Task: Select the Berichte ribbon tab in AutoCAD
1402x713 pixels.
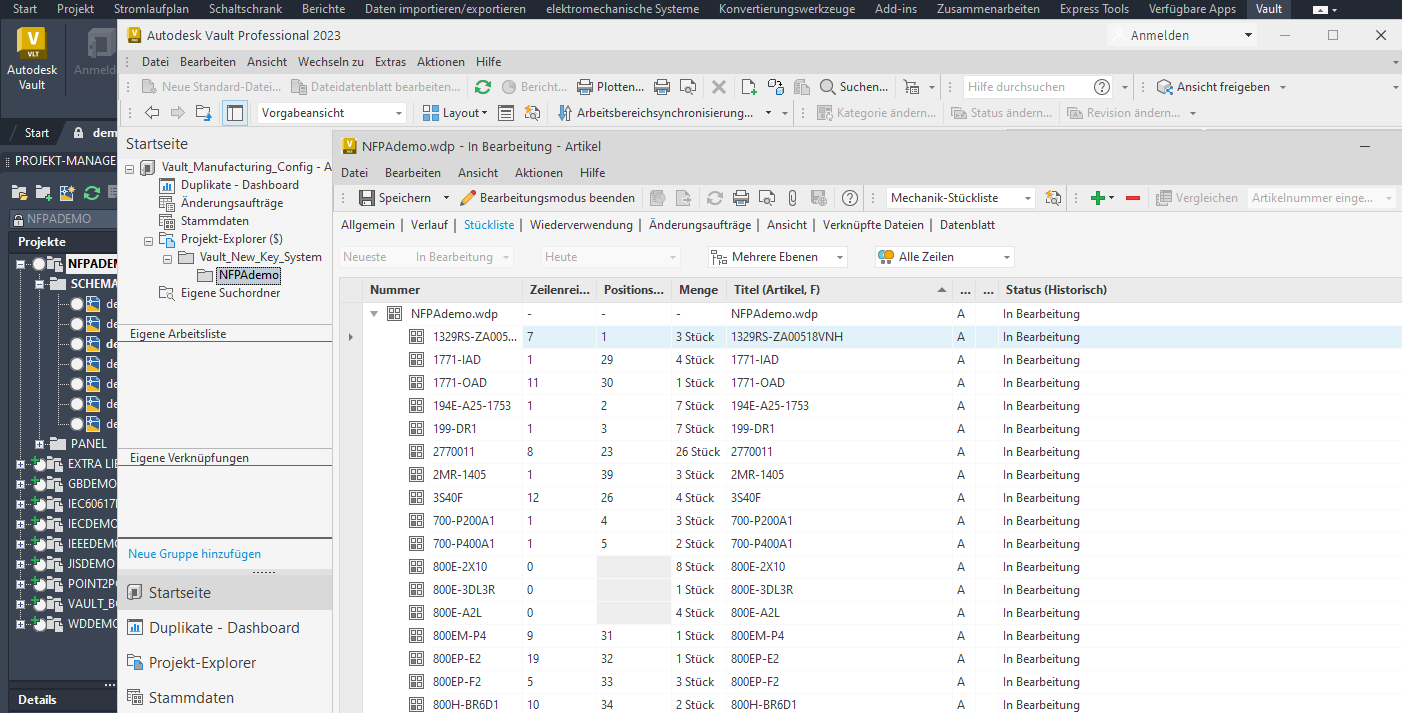Action: click(322, 9)
